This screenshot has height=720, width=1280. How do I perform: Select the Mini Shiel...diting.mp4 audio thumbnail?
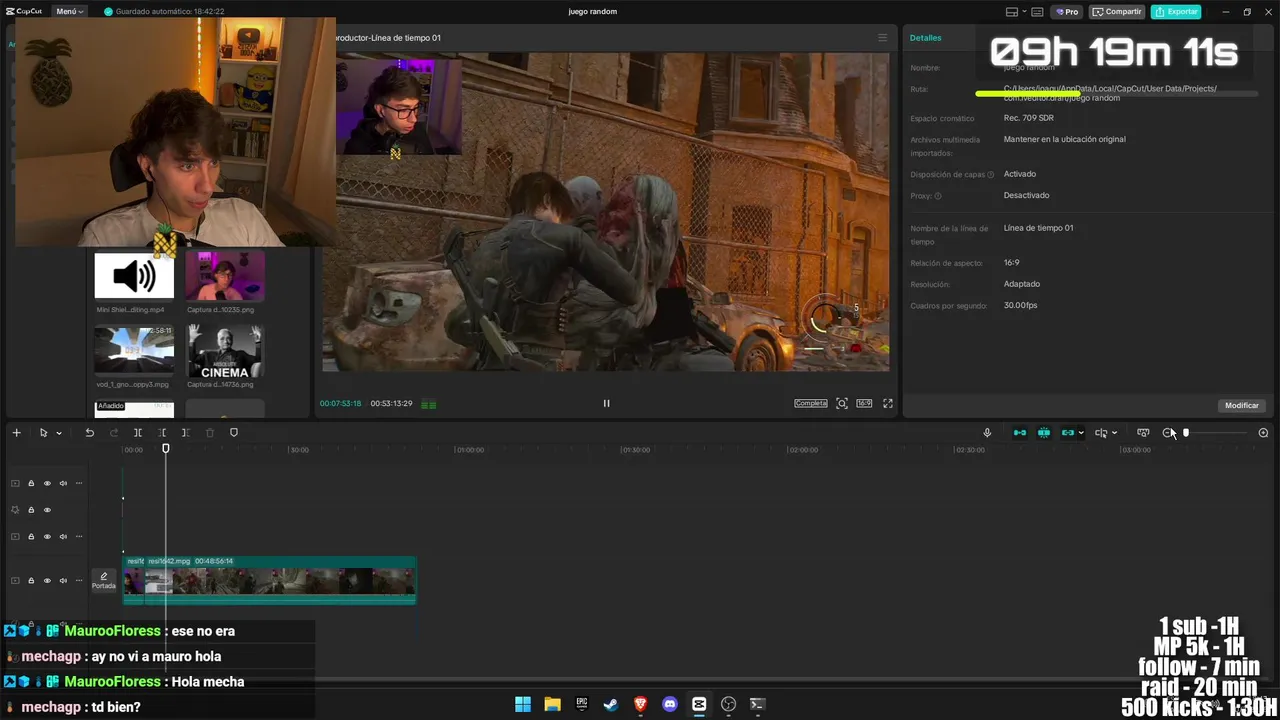click(x=134, y=276)
